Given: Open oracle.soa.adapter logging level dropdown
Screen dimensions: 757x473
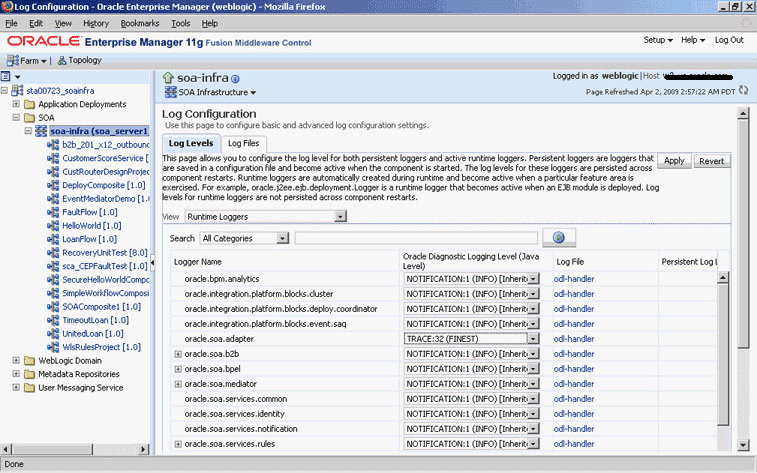Looking at the screenshot, I should click(x=533, y=339).
